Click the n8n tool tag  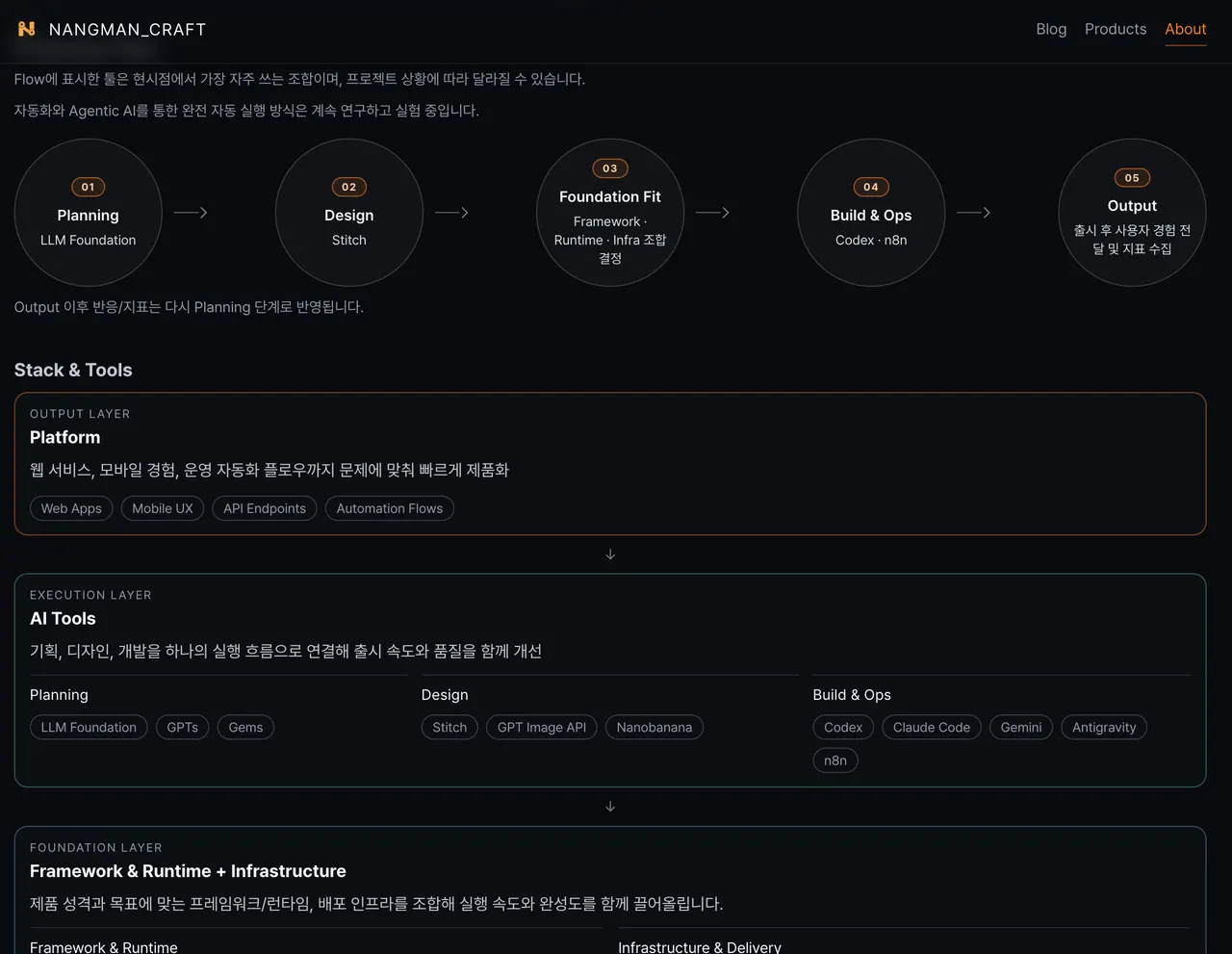(x=834, y=761)
